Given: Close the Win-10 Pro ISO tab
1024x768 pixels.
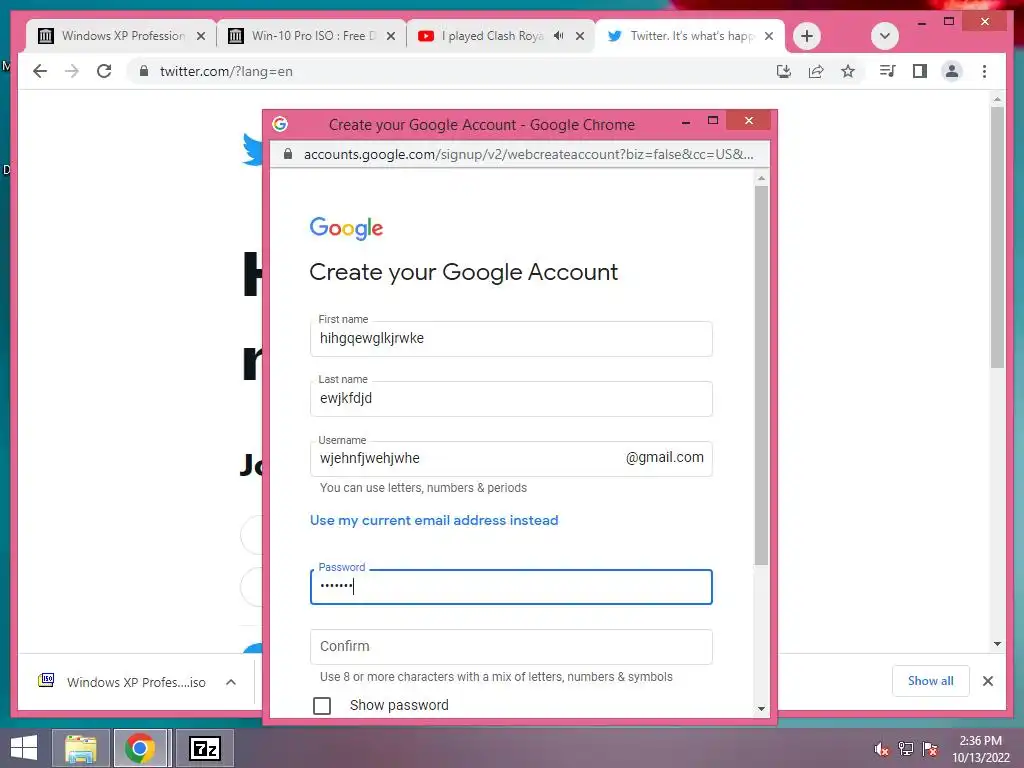Looking at the screenshot, I should pyautogui.click(x=391, y=36).
